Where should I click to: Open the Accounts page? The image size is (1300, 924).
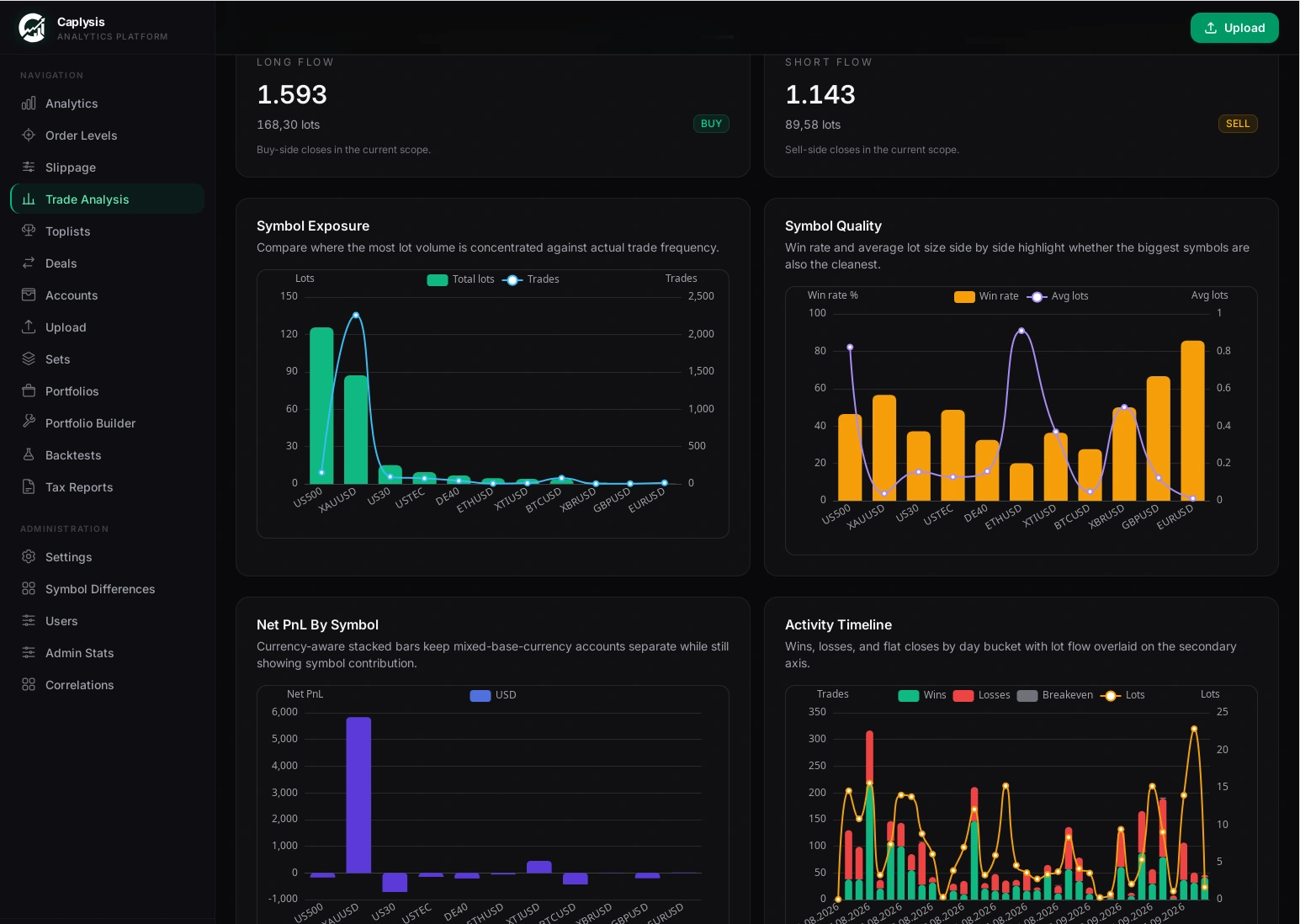tap(107, 295)
